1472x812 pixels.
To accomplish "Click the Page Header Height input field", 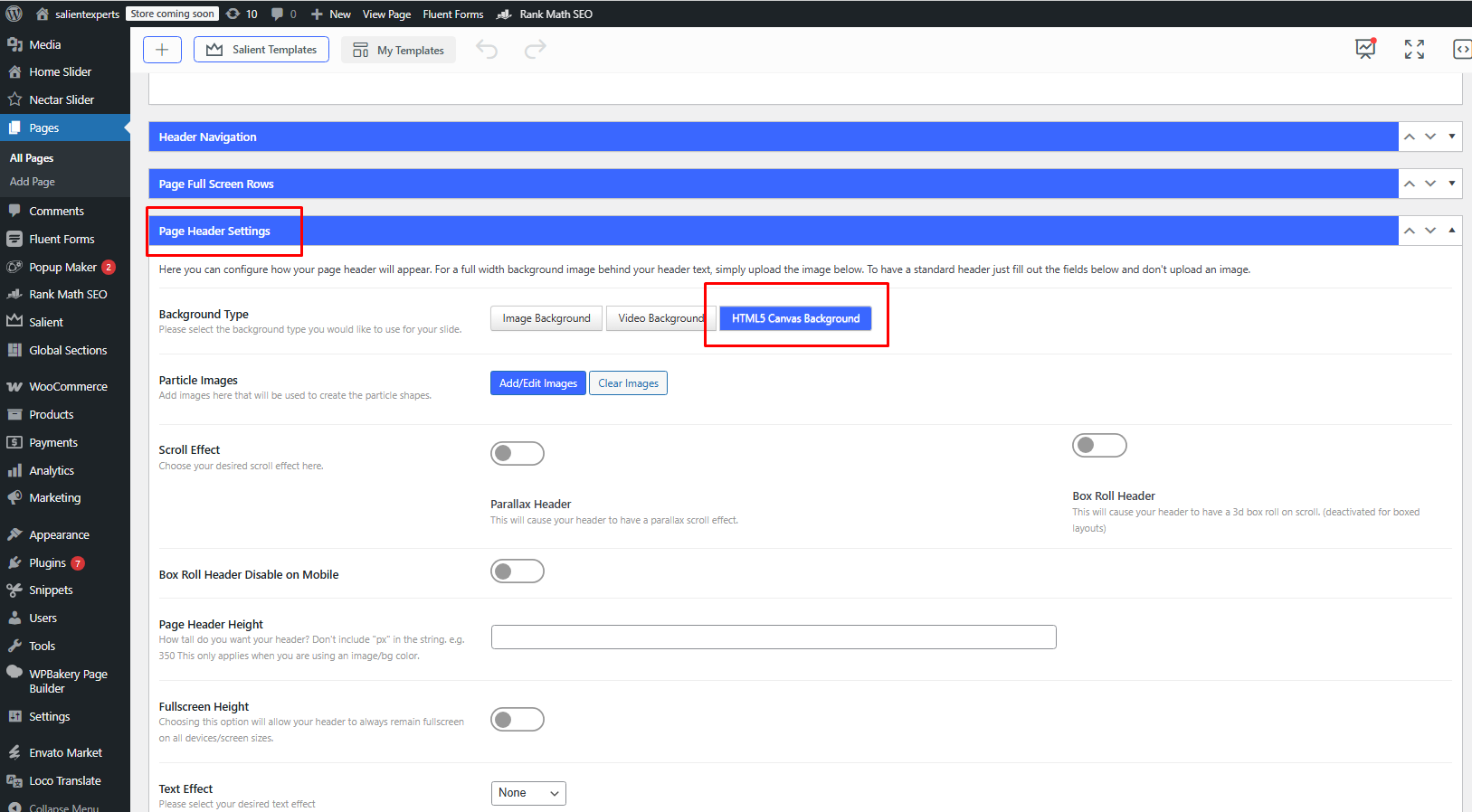I will (774, 637).
